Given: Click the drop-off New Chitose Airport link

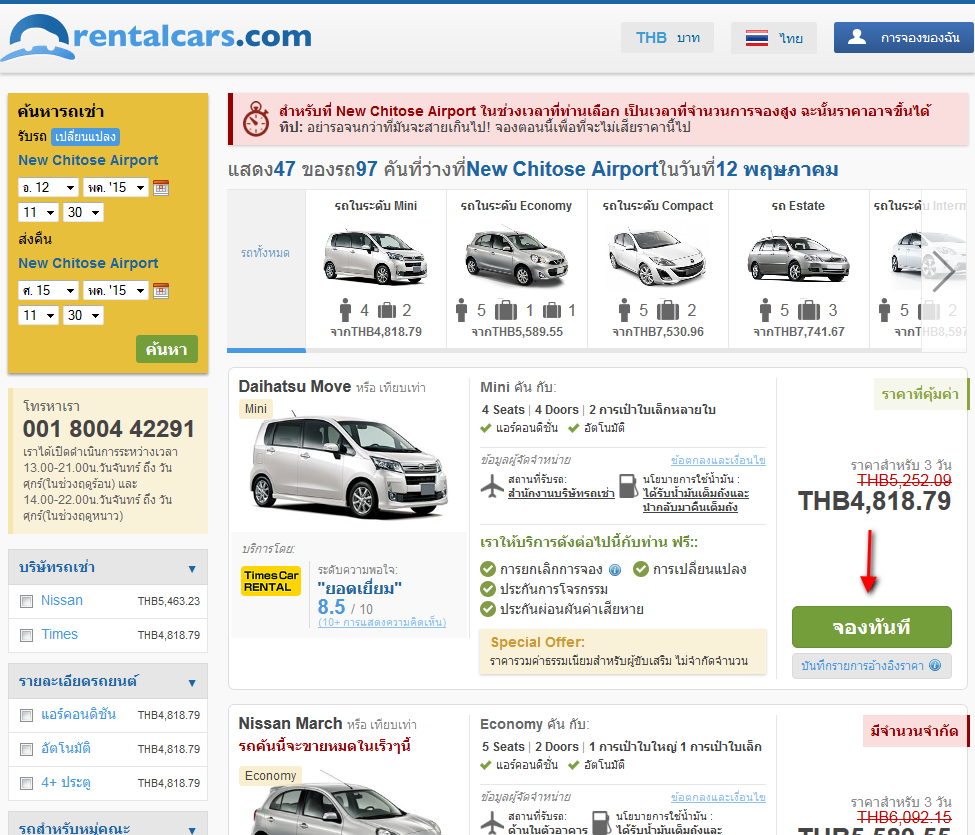Looking at the screenshot, I should (88, 264).
